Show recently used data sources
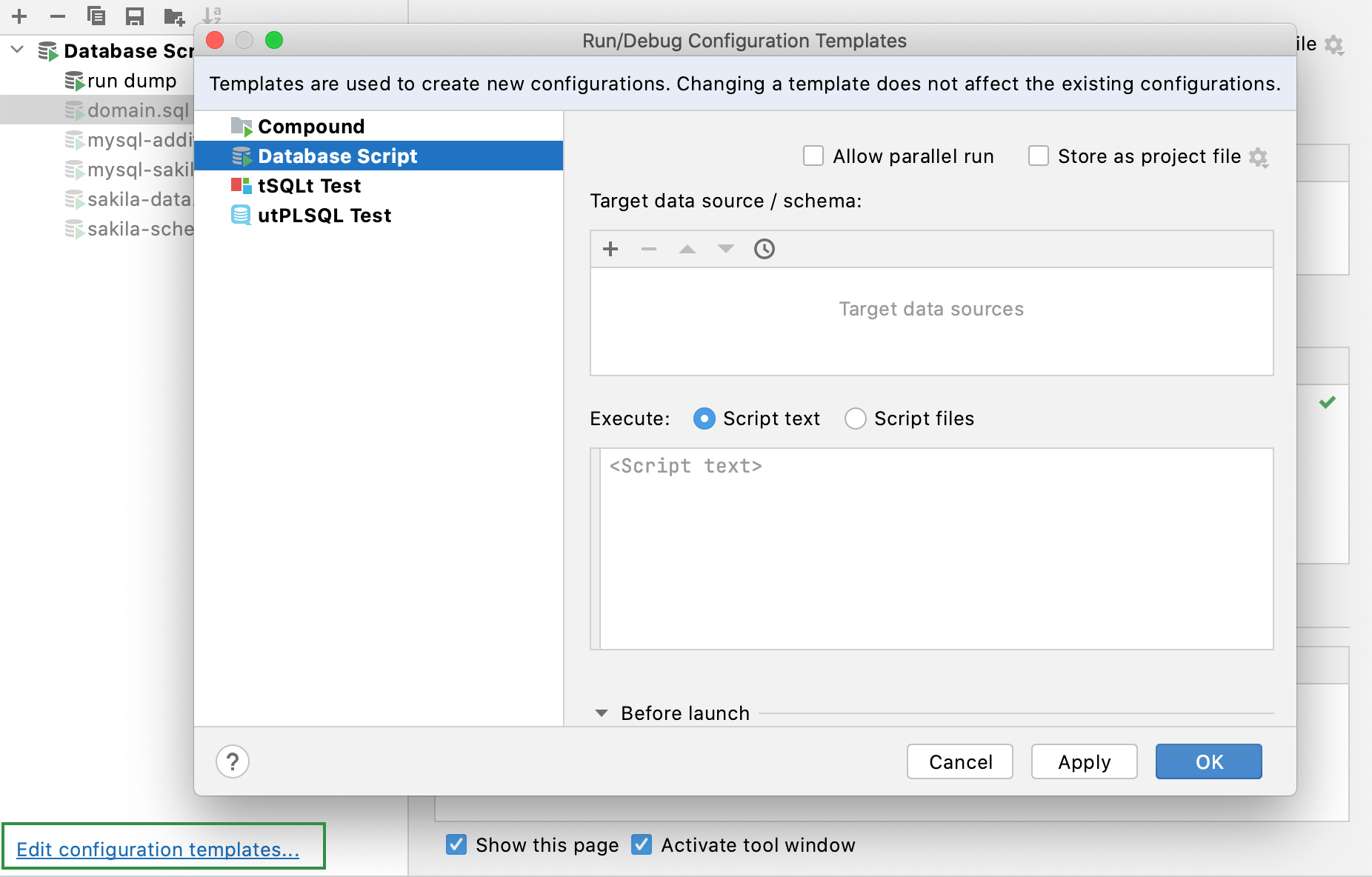This screenshot has width=1372, height=877. click(765, 249)
